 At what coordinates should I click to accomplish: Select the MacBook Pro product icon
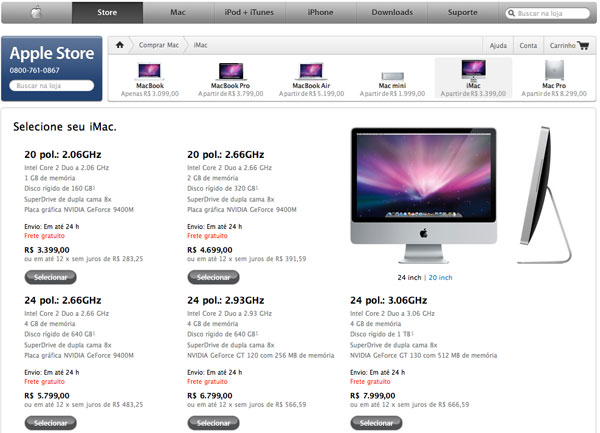pyautogui.click(x=230, y=72)
